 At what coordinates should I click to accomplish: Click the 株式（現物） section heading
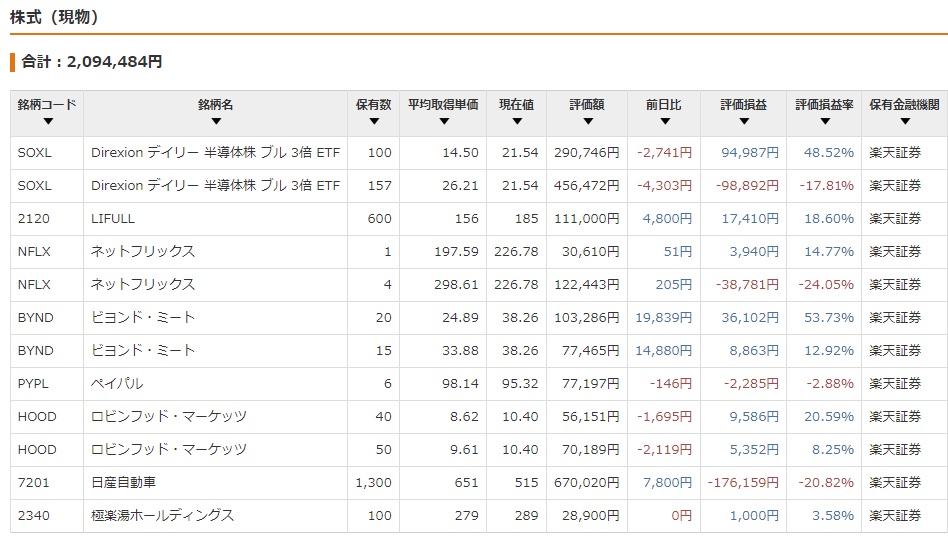pyautogui.click(x=54, y=17)
